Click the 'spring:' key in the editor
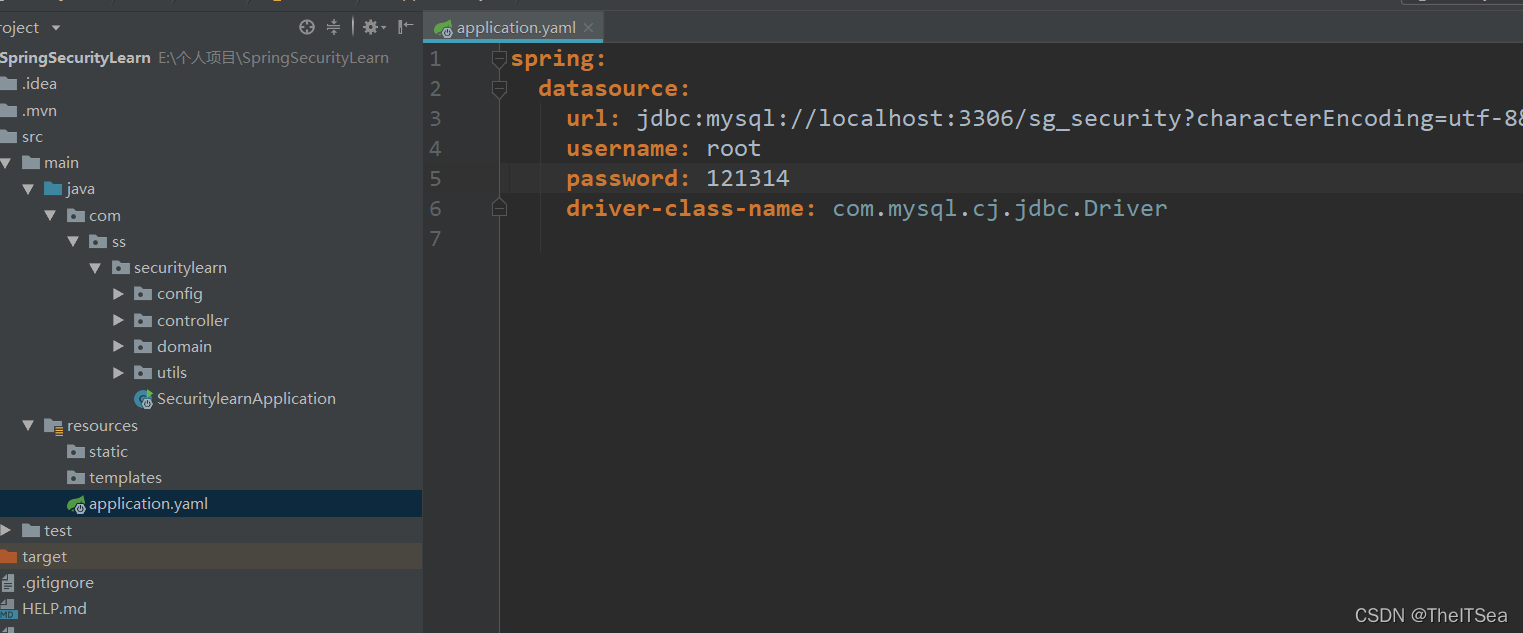Screen dimensions: 1523x633 coord(559,59)
